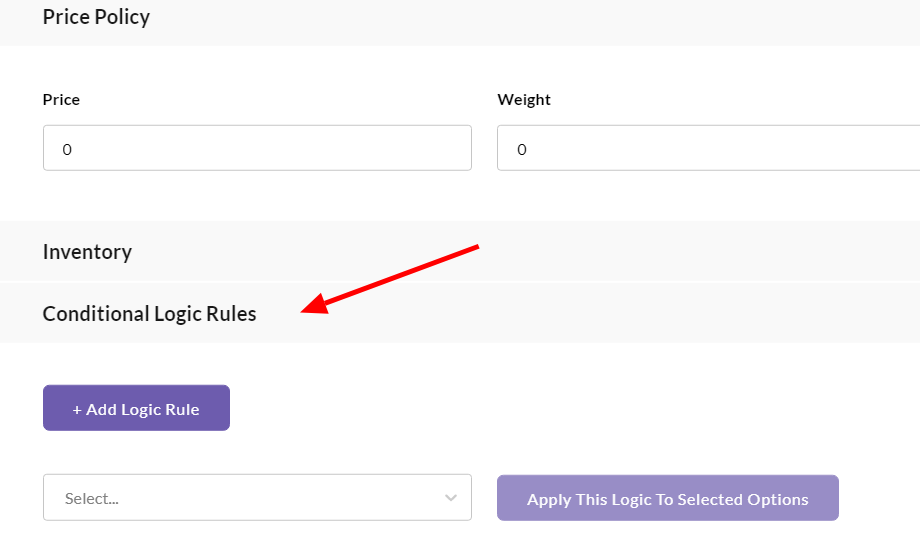Click the Price input field
920x554 pixels.
(257, 148)
